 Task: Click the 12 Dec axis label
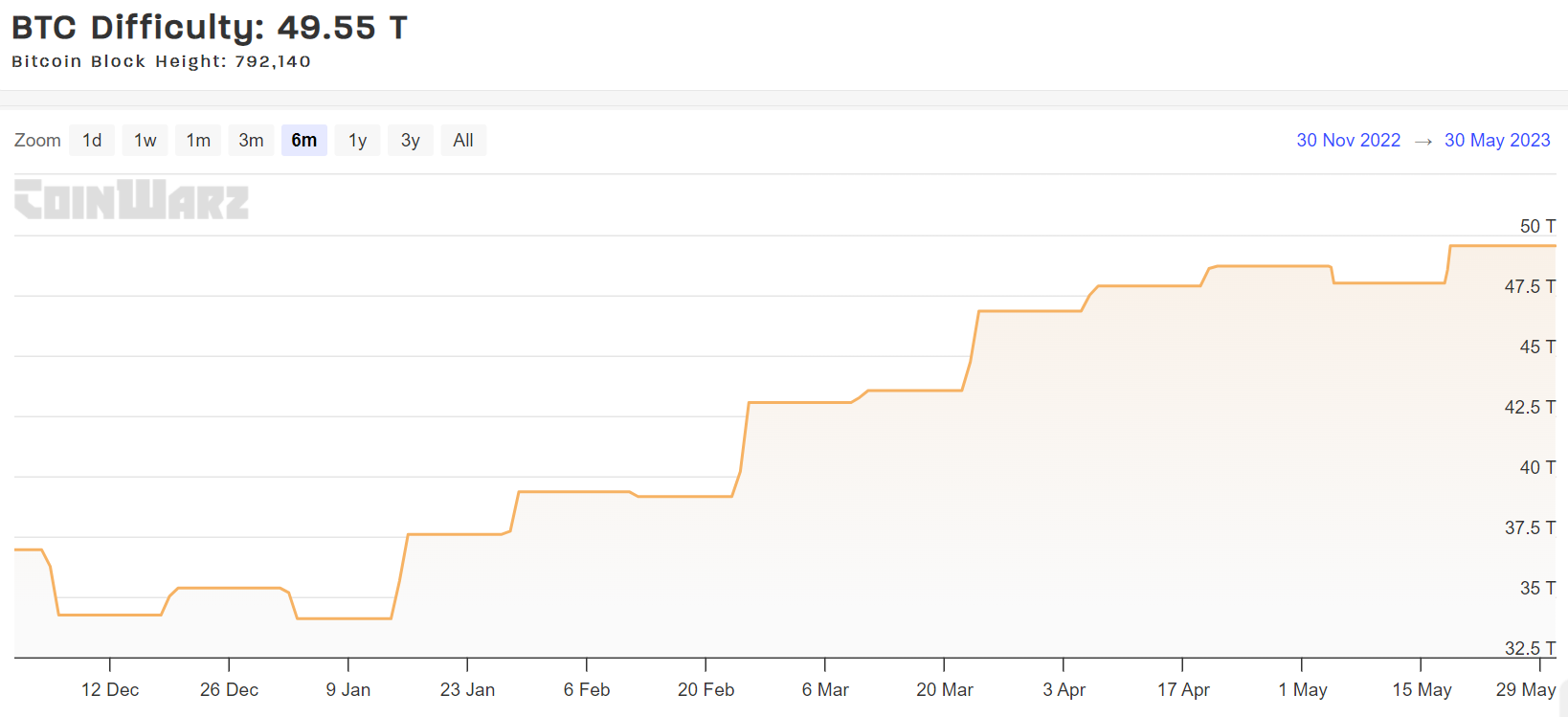110,689
